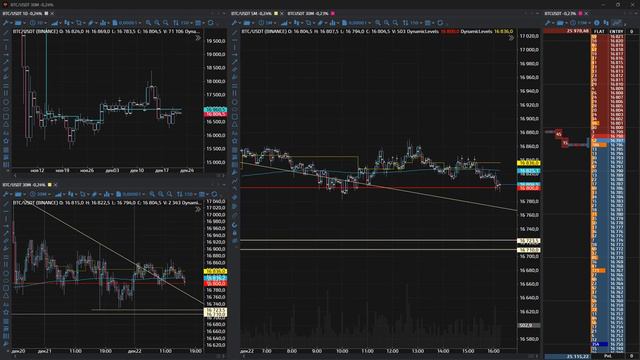Viewport: 640px width, 360px height.
Task: Switch to BTC/USDT 30M tab in center panel
Action: (x=308, y=13)
